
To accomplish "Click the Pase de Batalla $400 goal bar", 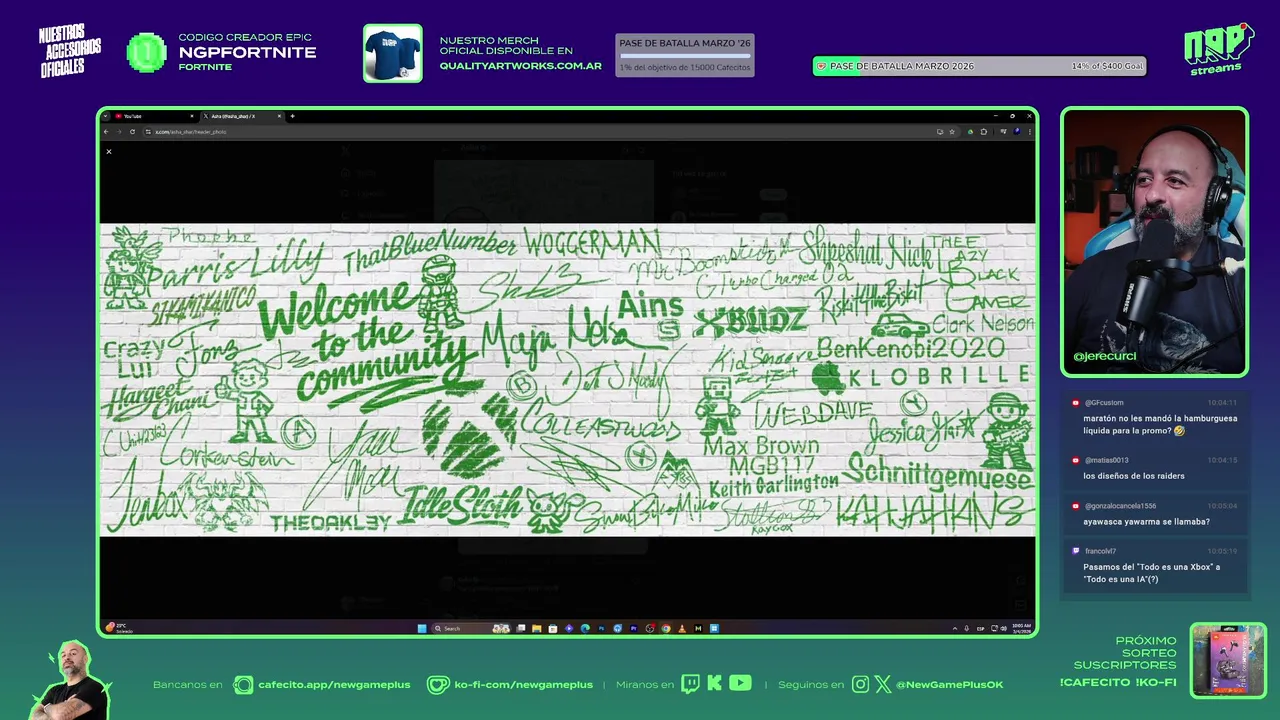I will pos(979,66).
